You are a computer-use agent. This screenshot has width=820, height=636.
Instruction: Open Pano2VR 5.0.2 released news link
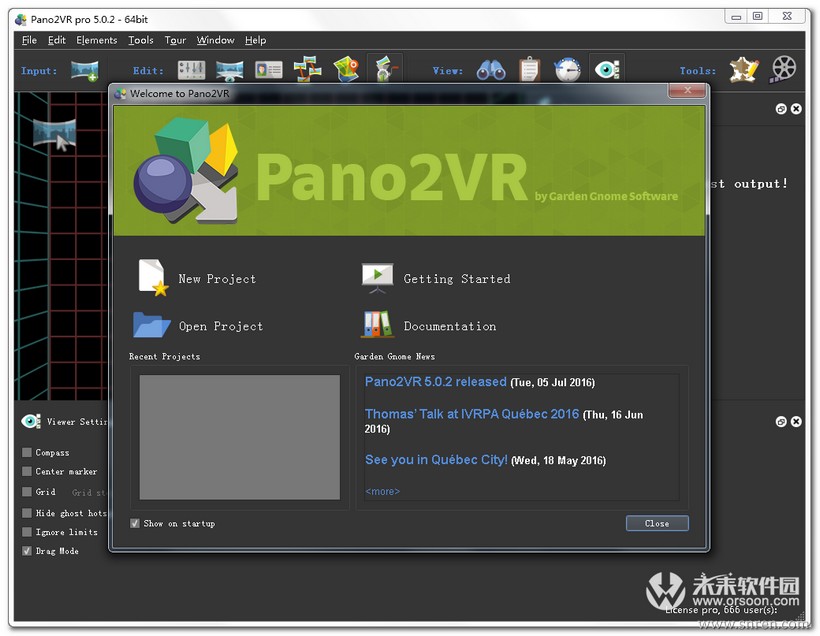pos(436,381)
